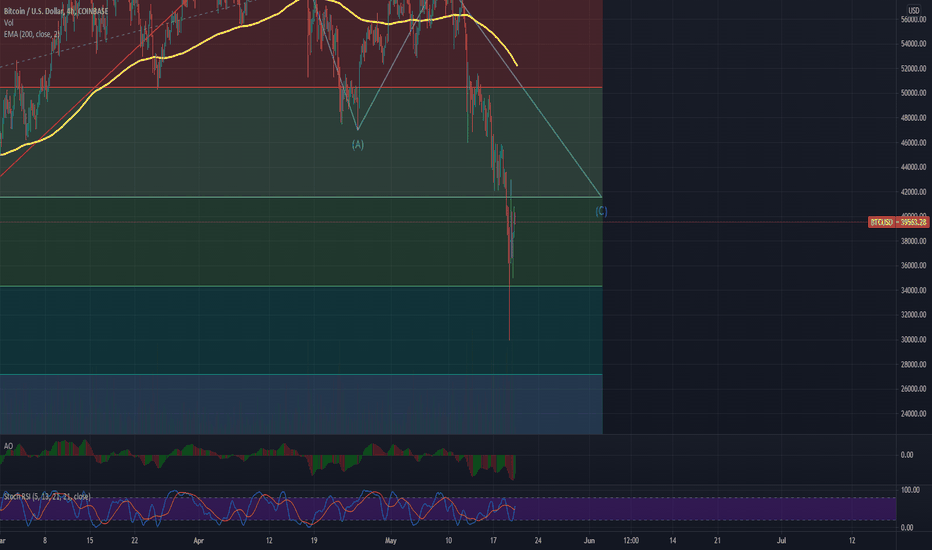This screenshot has height=550, width=932.
Task: Click the Jul label on the time axis
Action: coord(782,540)
